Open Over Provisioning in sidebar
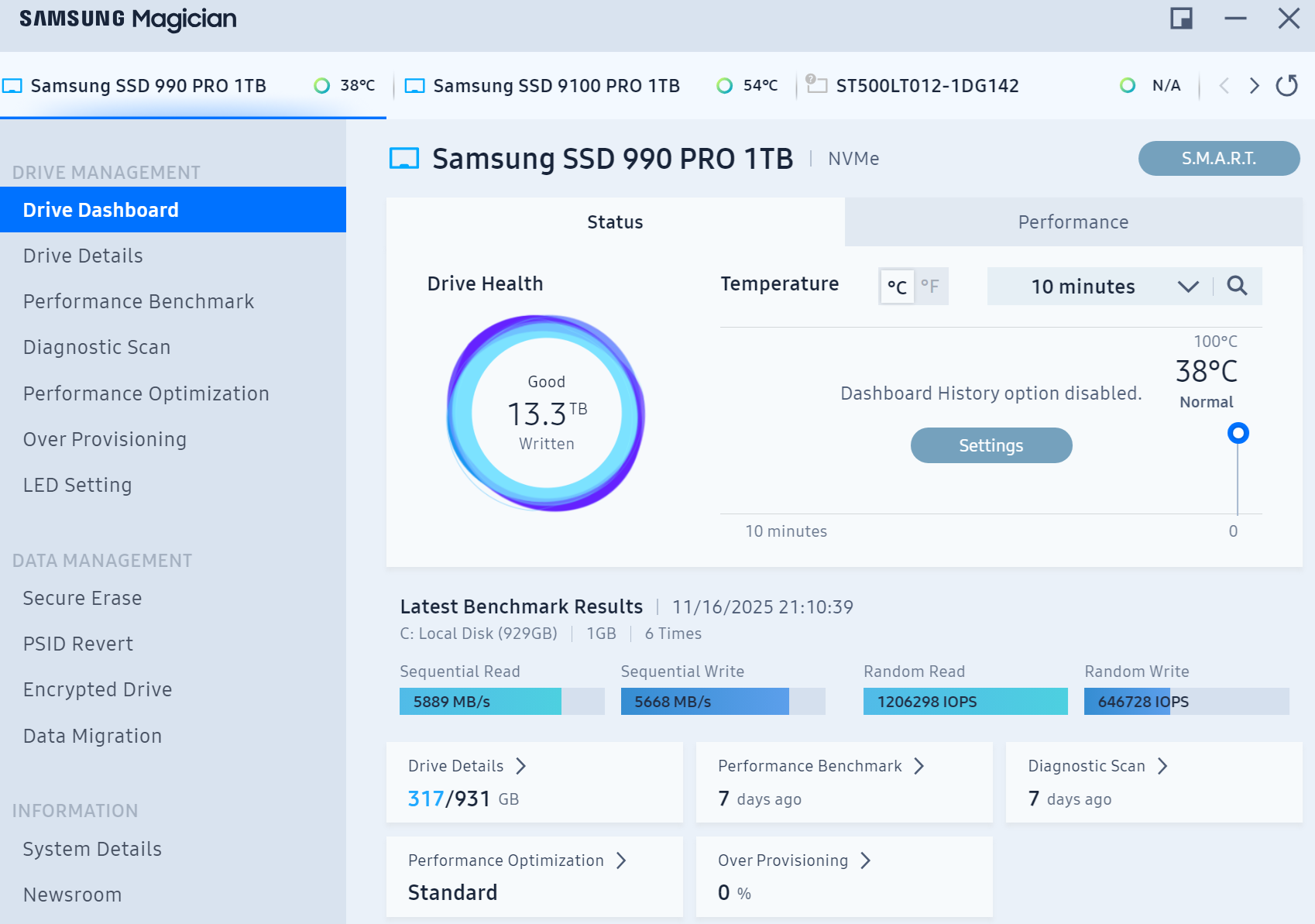 pos(173,439)
